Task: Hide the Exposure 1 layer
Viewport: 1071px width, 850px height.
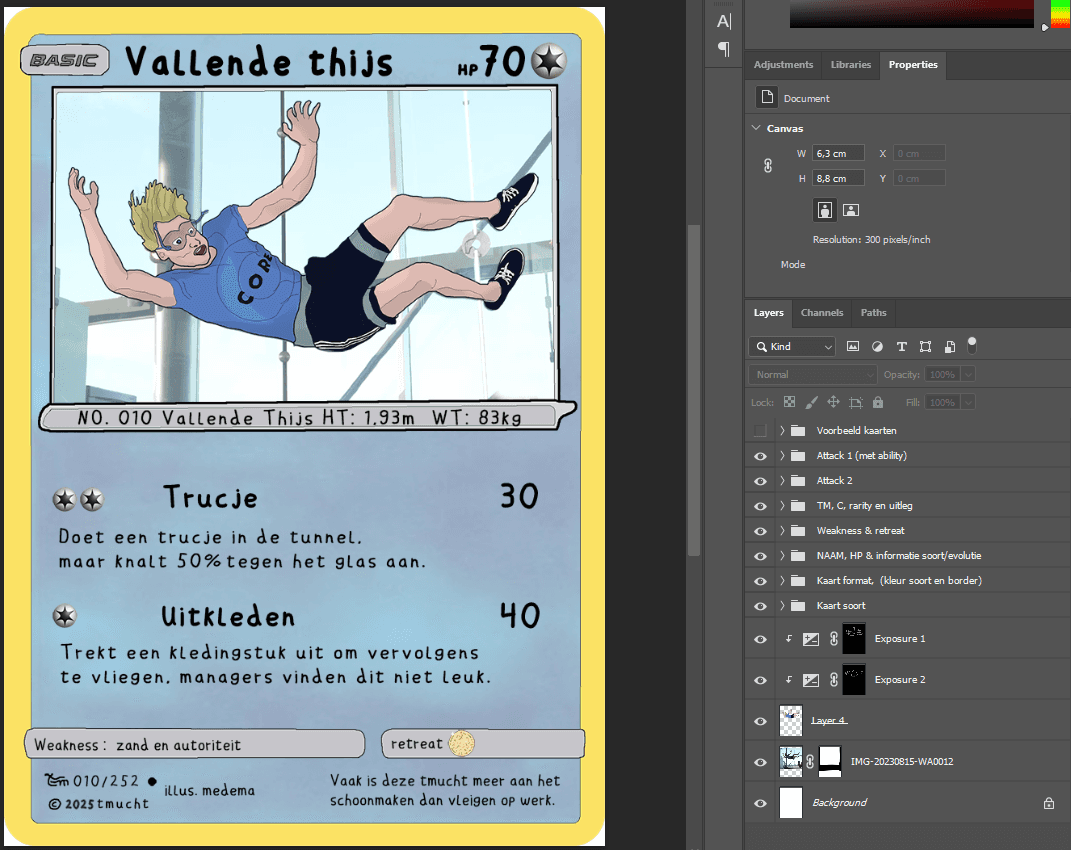Action: click(x=760, y=640)
